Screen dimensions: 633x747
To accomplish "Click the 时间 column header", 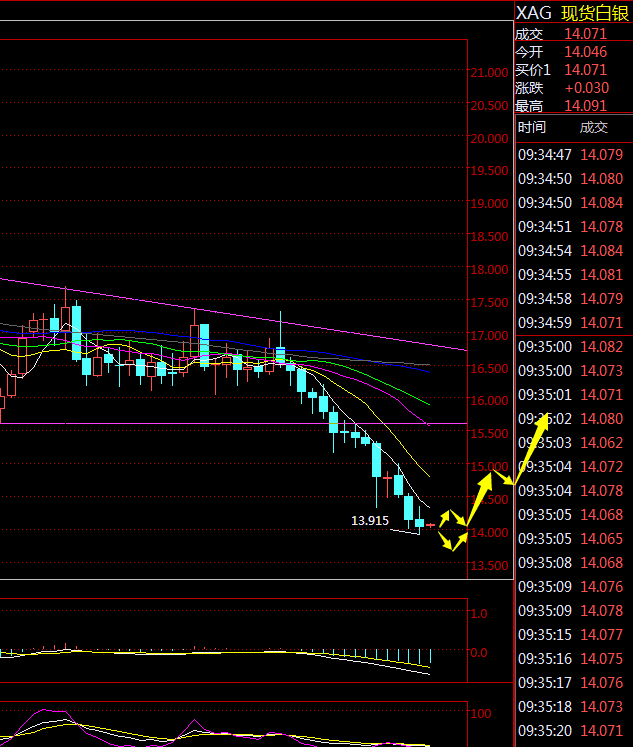I will (532, 127).
